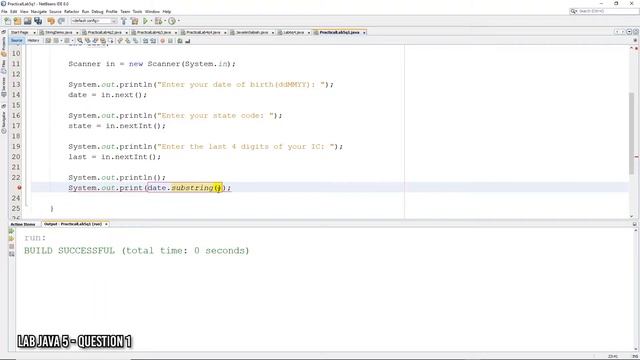
Task: Click the Stop Macro Recording icon
Action: 170,41
